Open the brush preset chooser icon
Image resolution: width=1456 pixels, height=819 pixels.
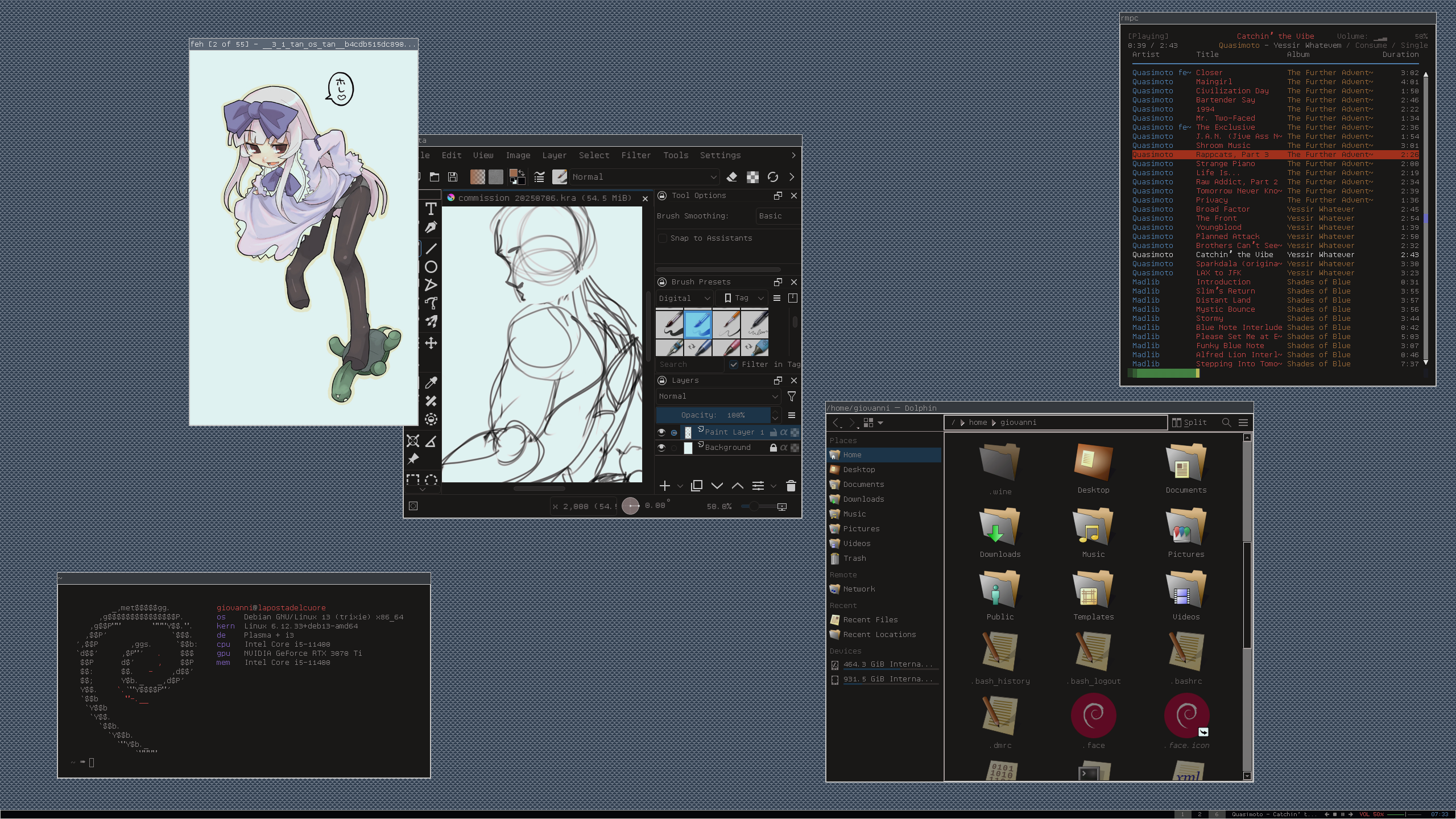pyautogui.click(x=560, y=177)
